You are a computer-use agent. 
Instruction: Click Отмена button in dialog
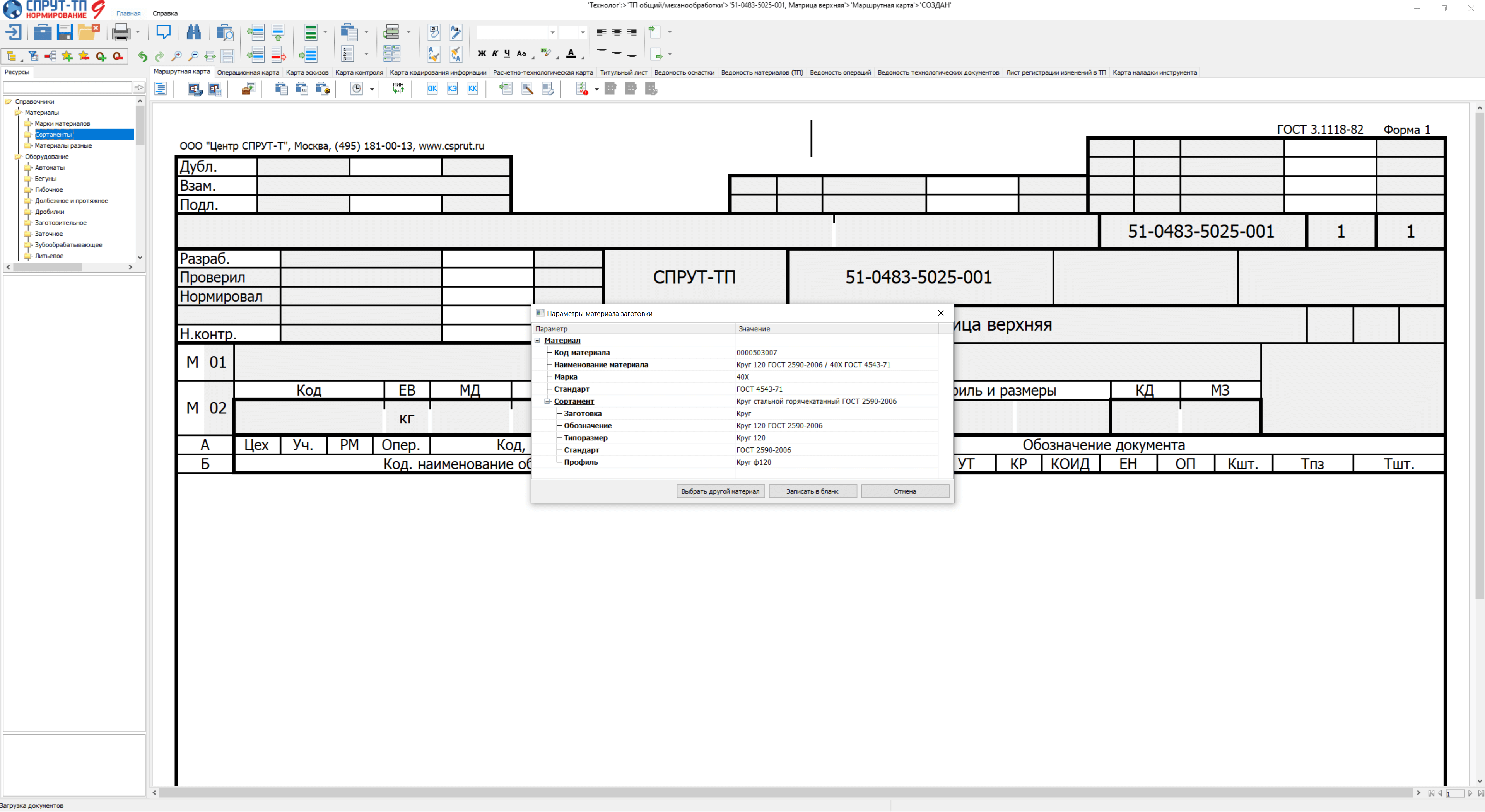coord(904,491)
